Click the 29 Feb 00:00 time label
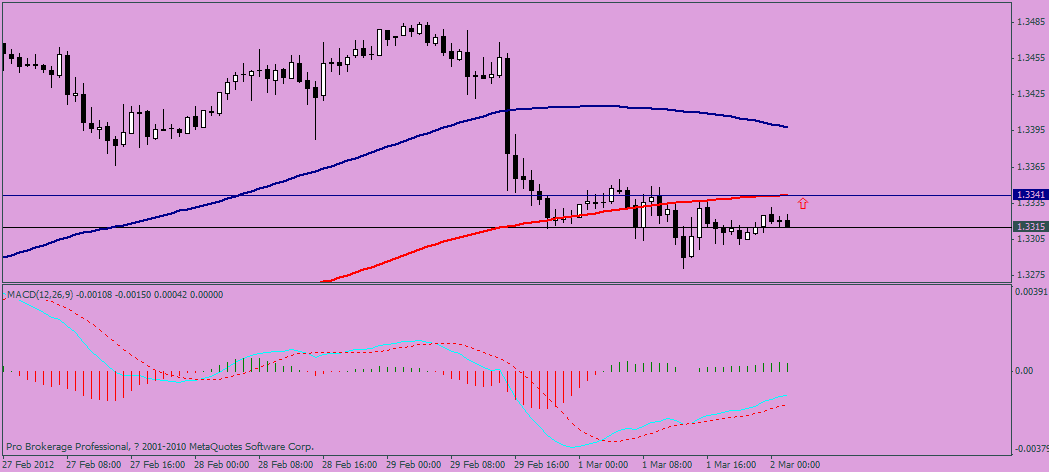Viewport: 1049px width, 472px height. pyautogui.click(x=414, y=464)
